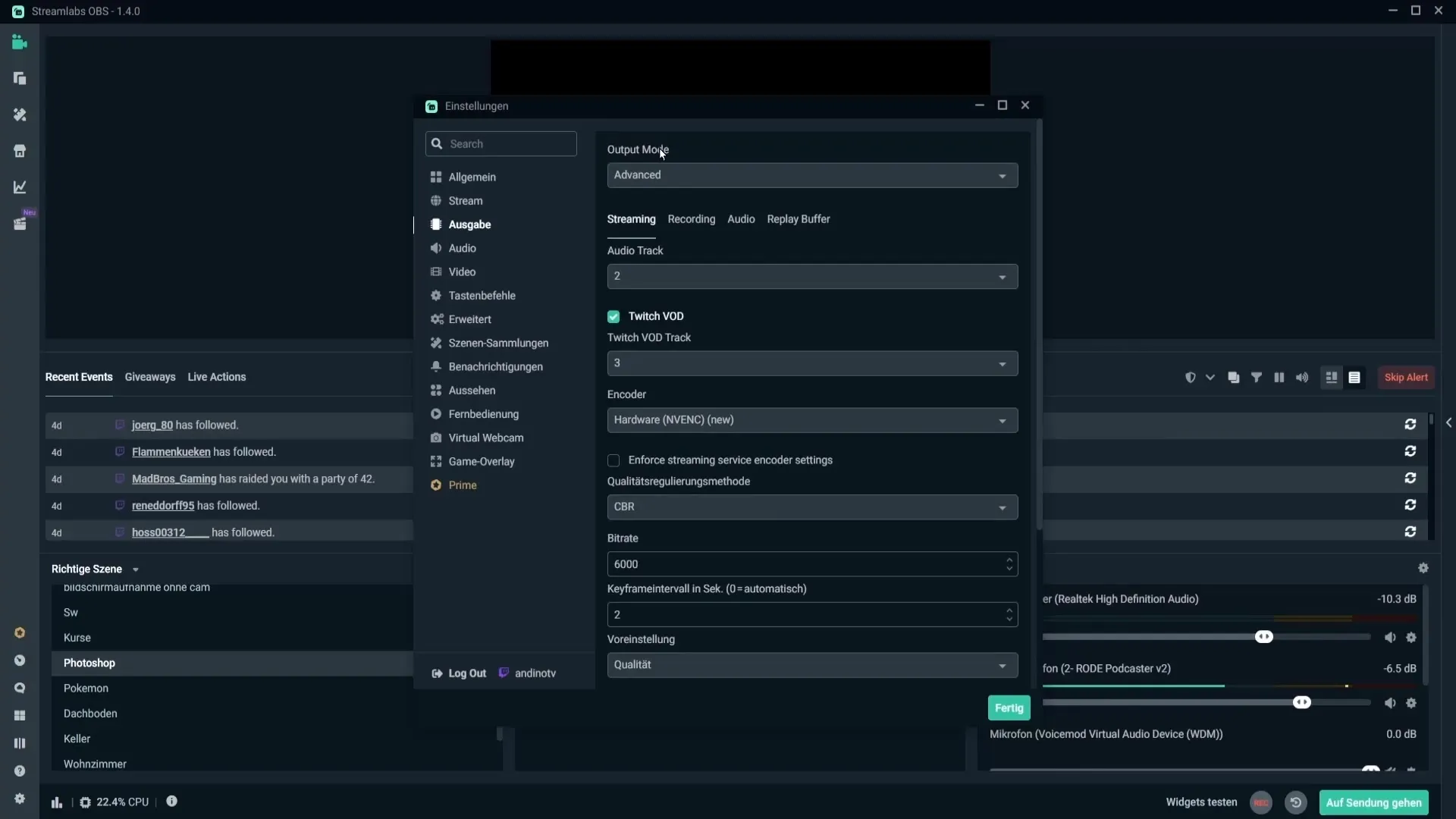Open the Encoder dropdown showing Hardware NVENC

click(812, 420)
